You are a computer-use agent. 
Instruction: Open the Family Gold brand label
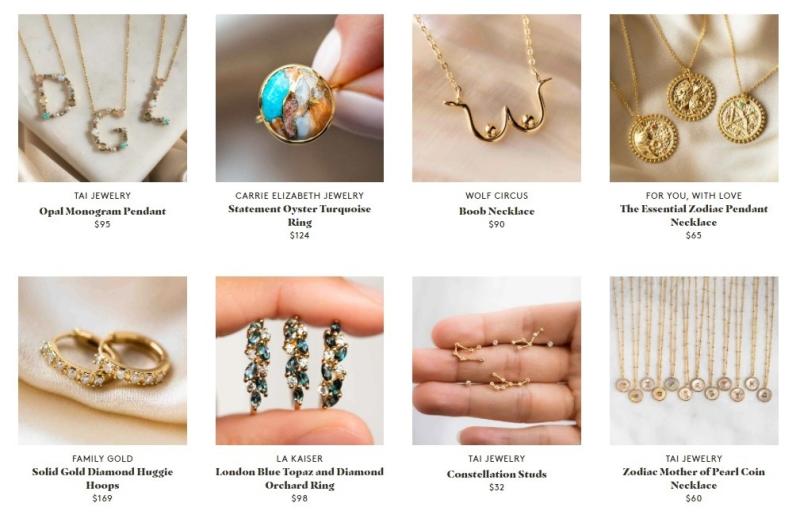(103, 459)
